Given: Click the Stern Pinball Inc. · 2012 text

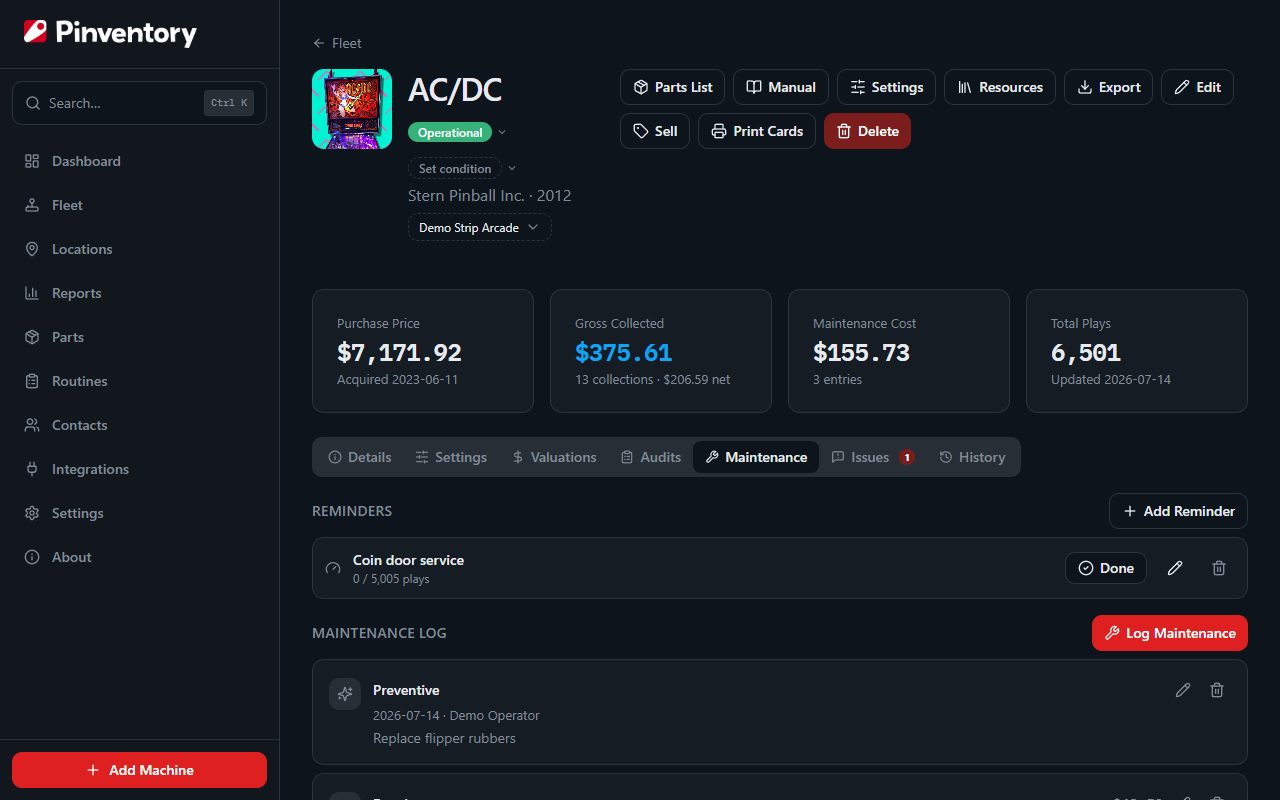Looking at the screenshot, I should 490,196.
